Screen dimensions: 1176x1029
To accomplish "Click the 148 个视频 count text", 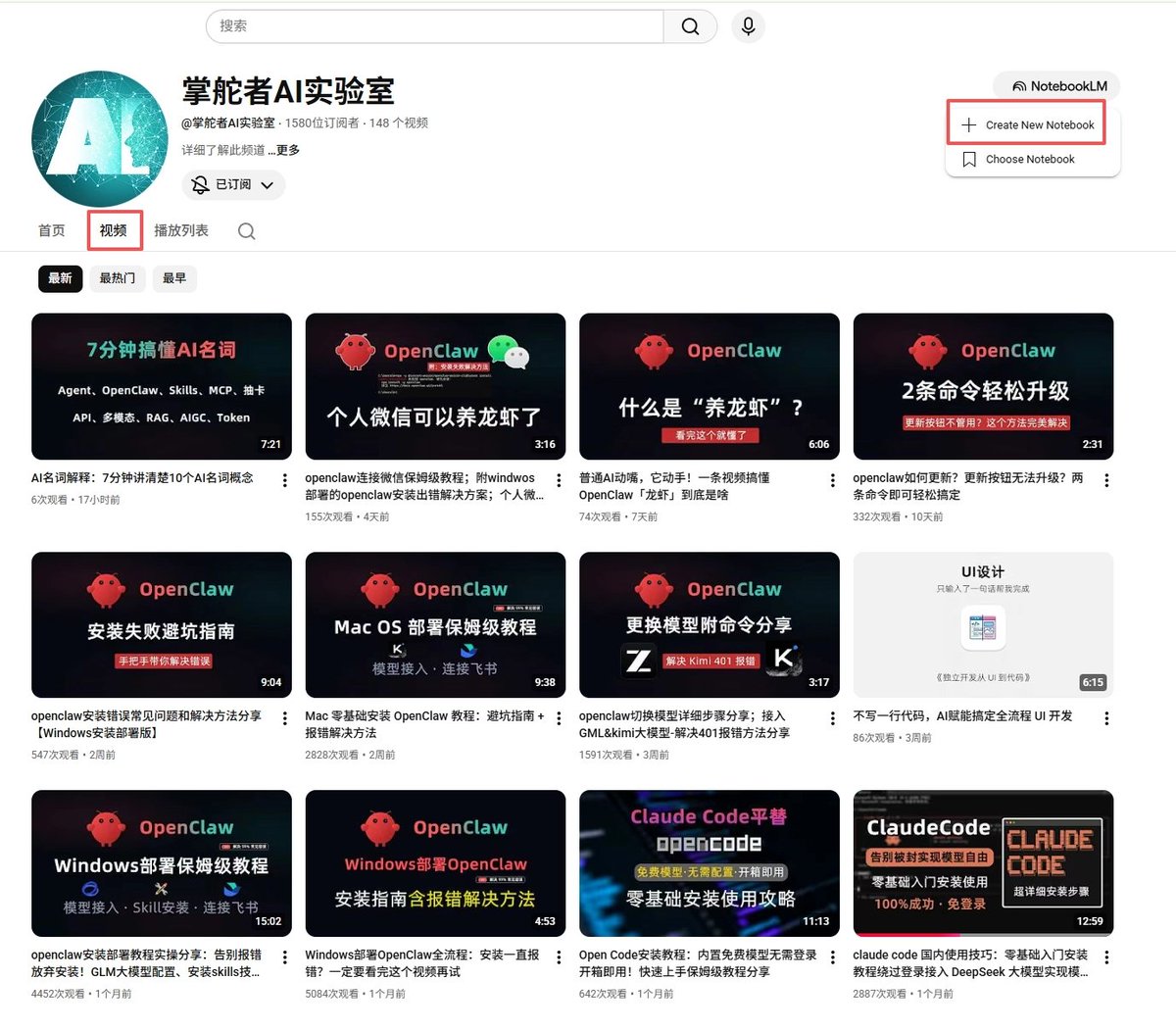I will (399, 123).
